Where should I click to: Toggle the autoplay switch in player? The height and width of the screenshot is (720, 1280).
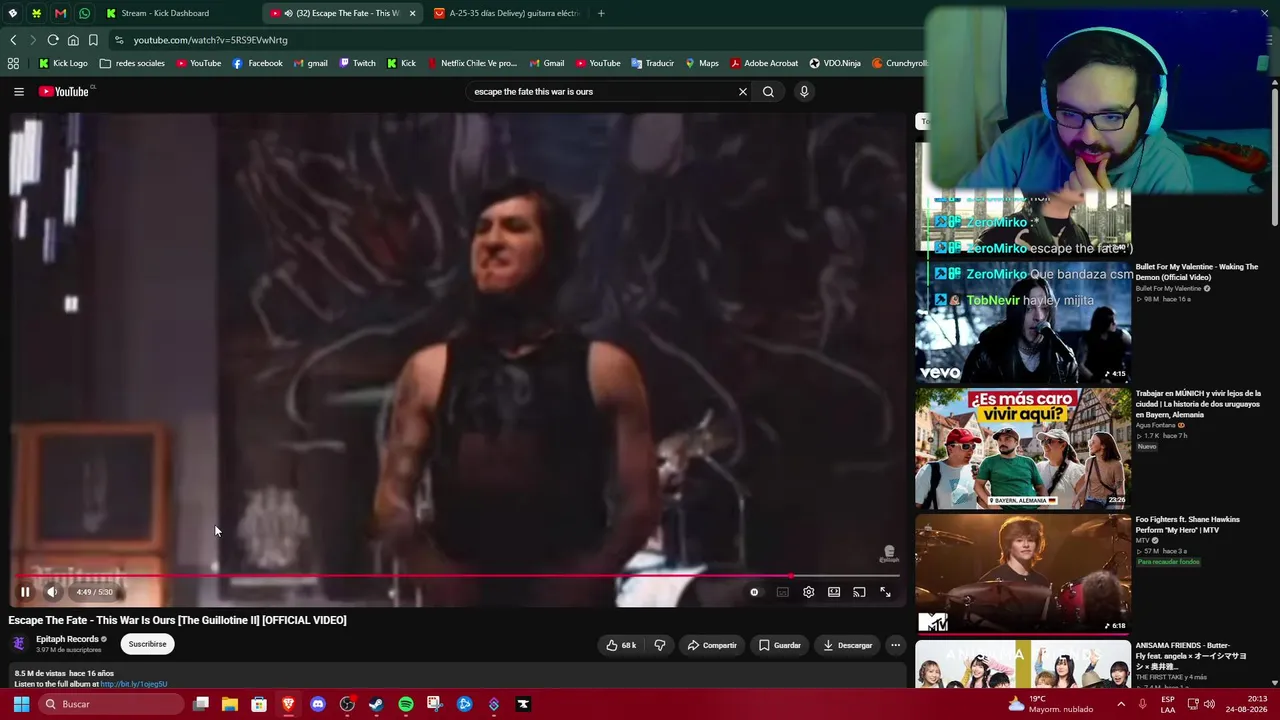pyautogui.click(x=755, y=592)
